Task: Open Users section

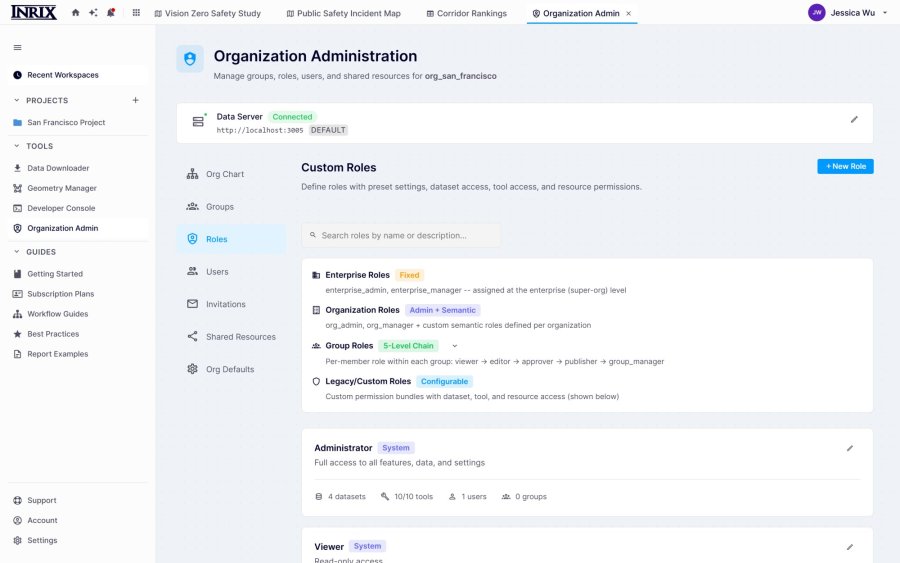Action: point(231,271)
